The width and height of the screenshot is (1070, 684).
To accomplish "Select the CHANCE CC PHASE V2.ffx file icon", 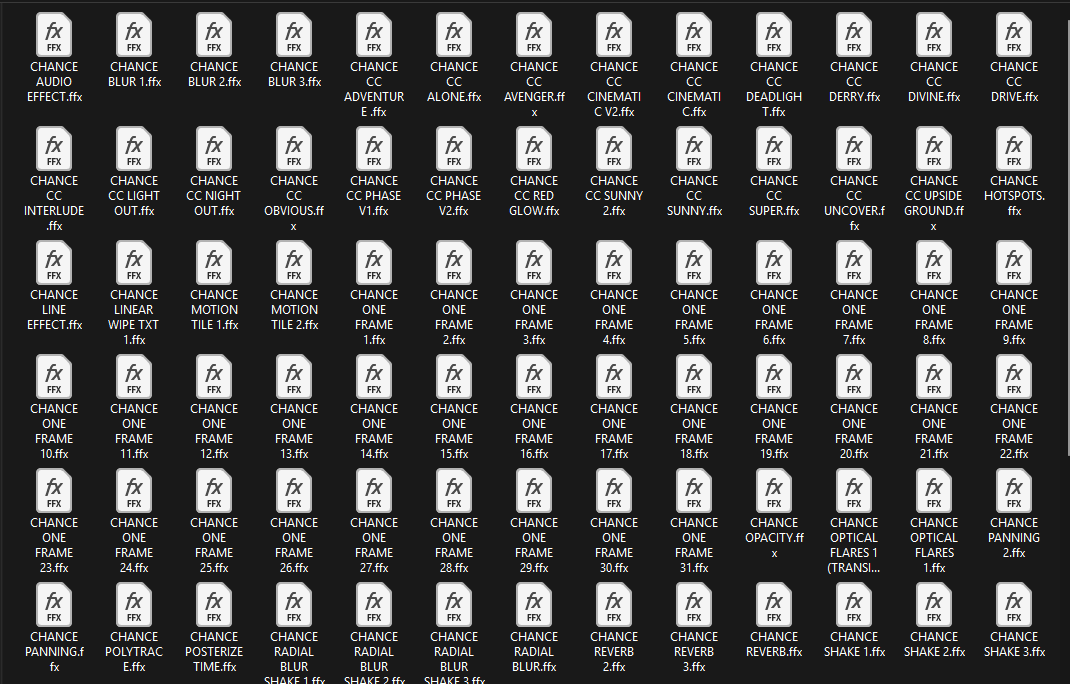I will coord(454,148).
